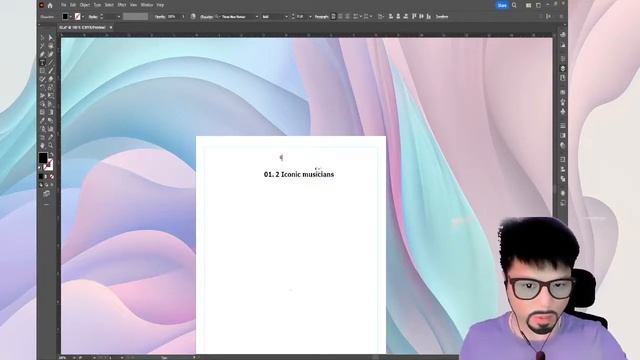Open the Select menu
This screenshot has width=640, height=360.
tap(109, 5)
